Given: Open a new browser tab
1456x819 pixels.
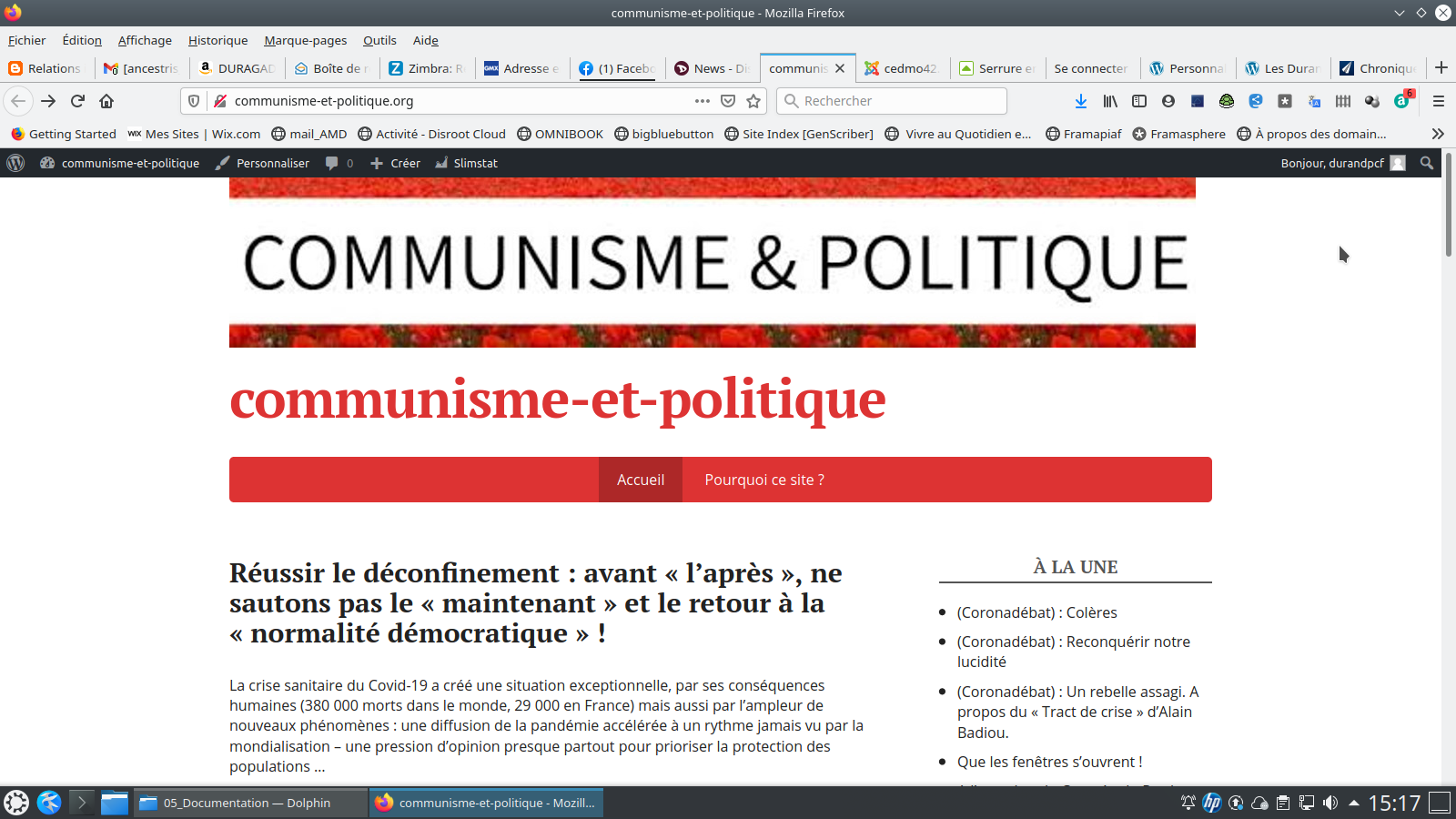Looking at the screenshot, I should pos(1441,68).
